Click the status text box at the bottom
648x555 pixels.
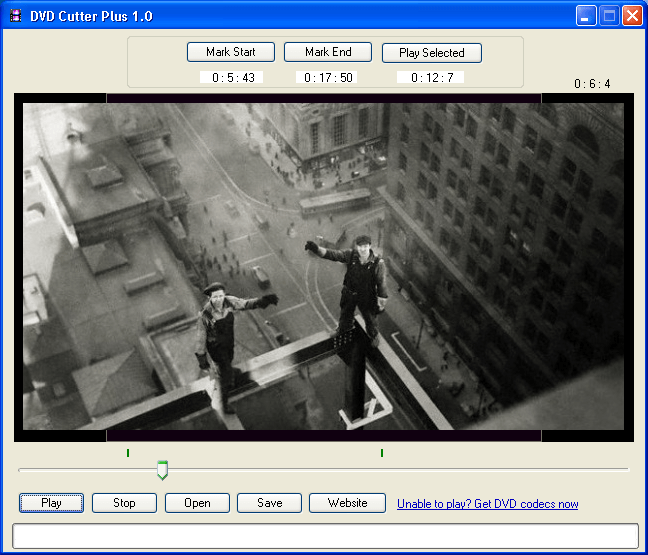pyautogui.click(x=326, y=536)
